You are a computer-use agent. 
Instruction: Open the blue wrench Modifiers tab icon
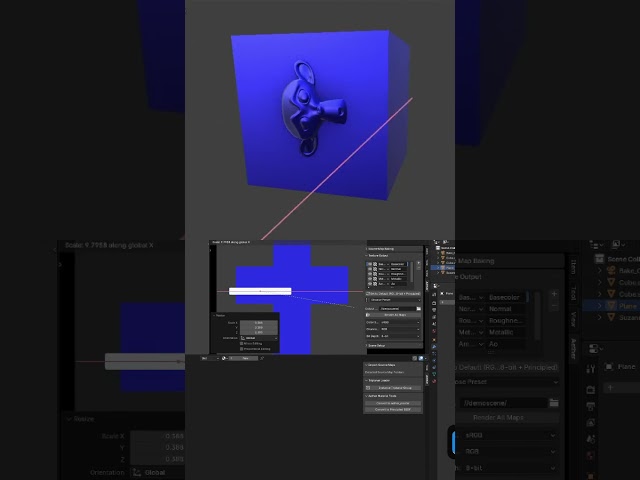pyautogui.click(x=434, y=347)
